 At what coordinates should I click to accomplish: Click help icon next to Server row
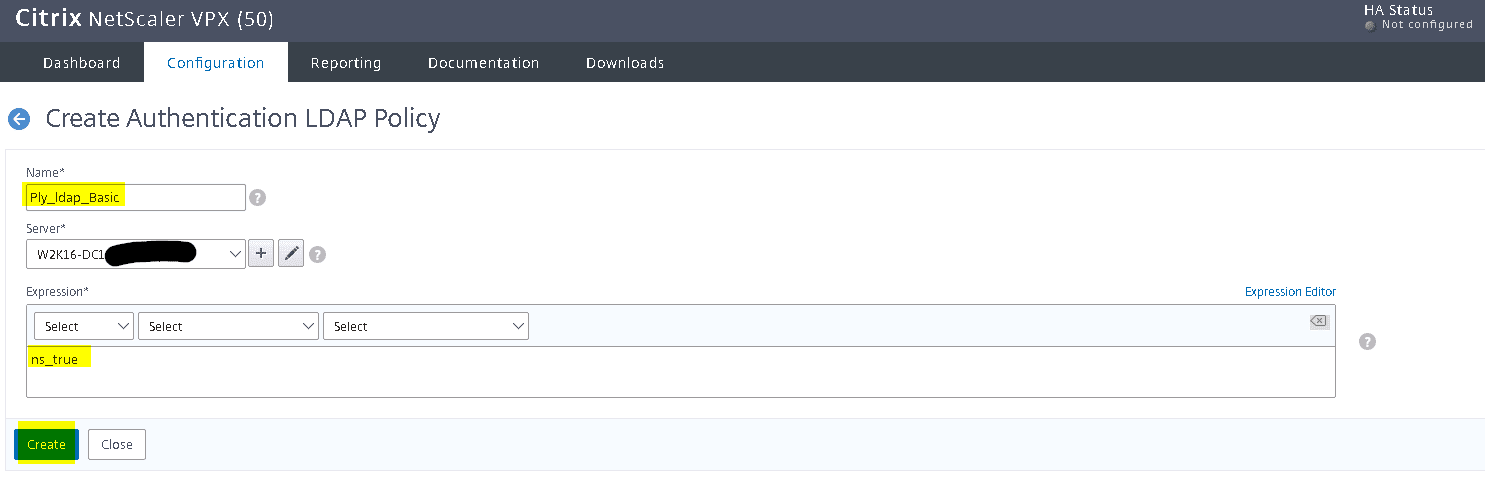click(x=318, y=255)
